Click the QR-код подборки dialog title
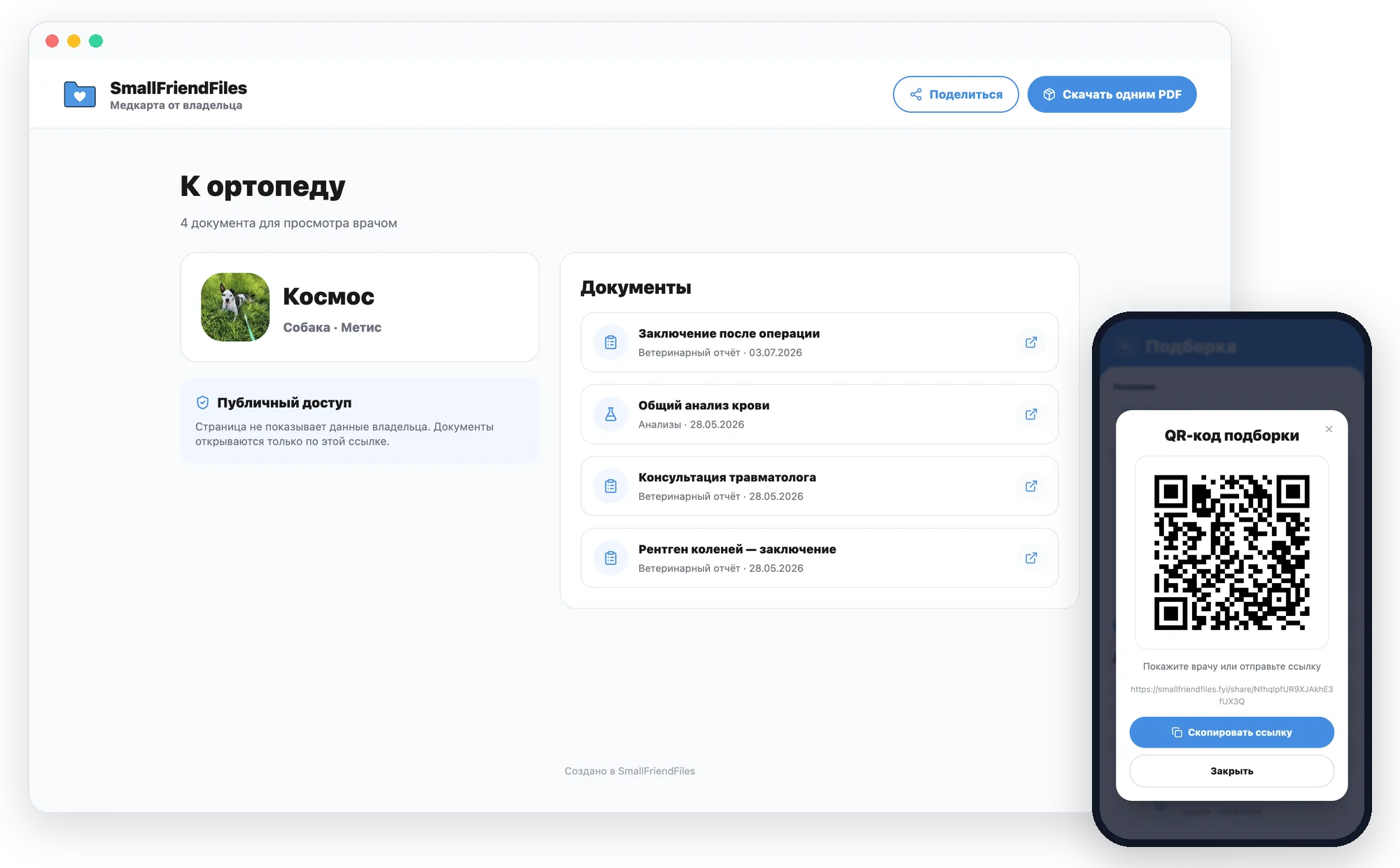 pos(1231,435)
